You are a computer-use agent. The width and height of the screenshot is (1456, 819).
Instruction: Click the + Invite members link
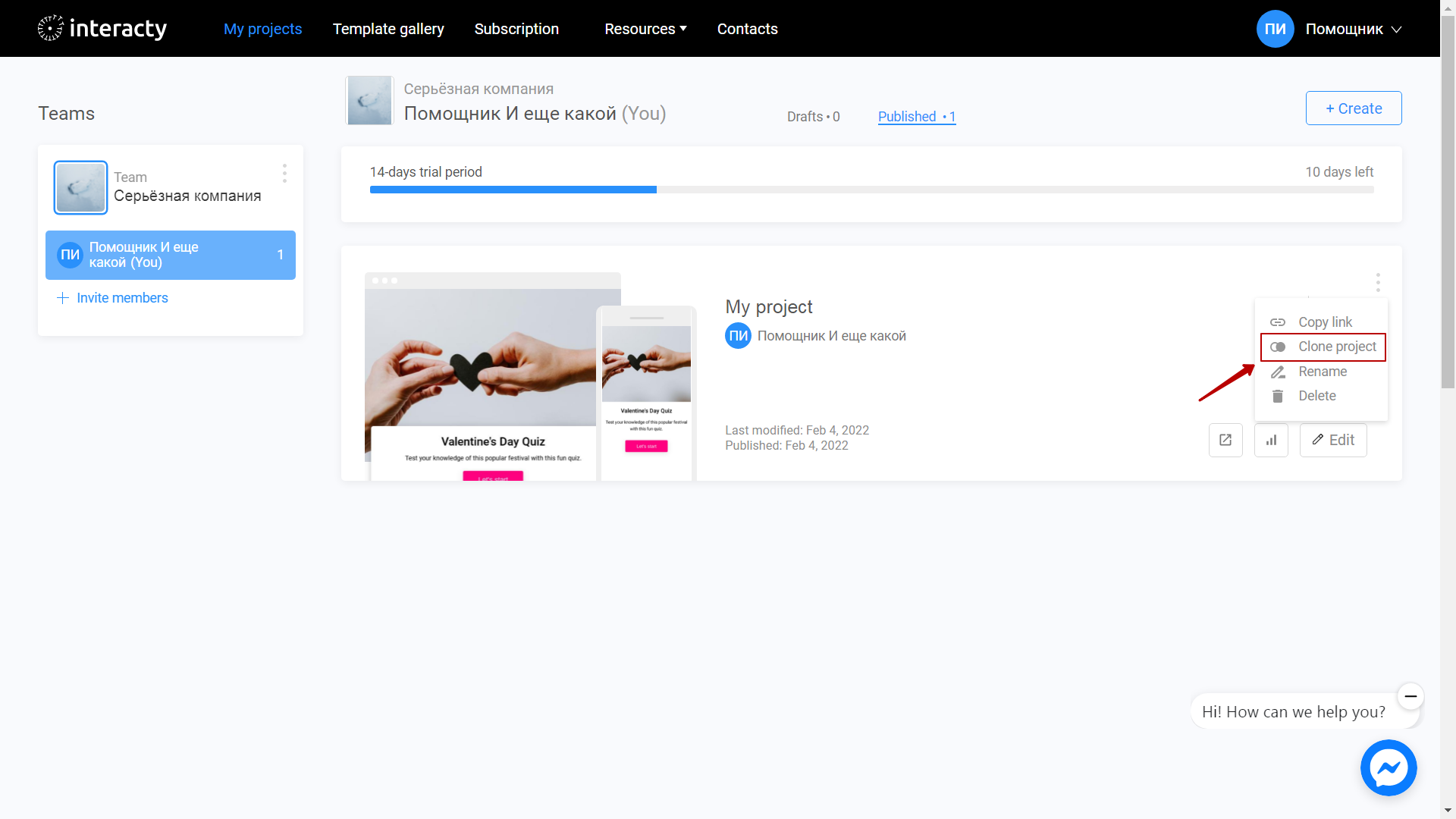click(x=112, y=298)
